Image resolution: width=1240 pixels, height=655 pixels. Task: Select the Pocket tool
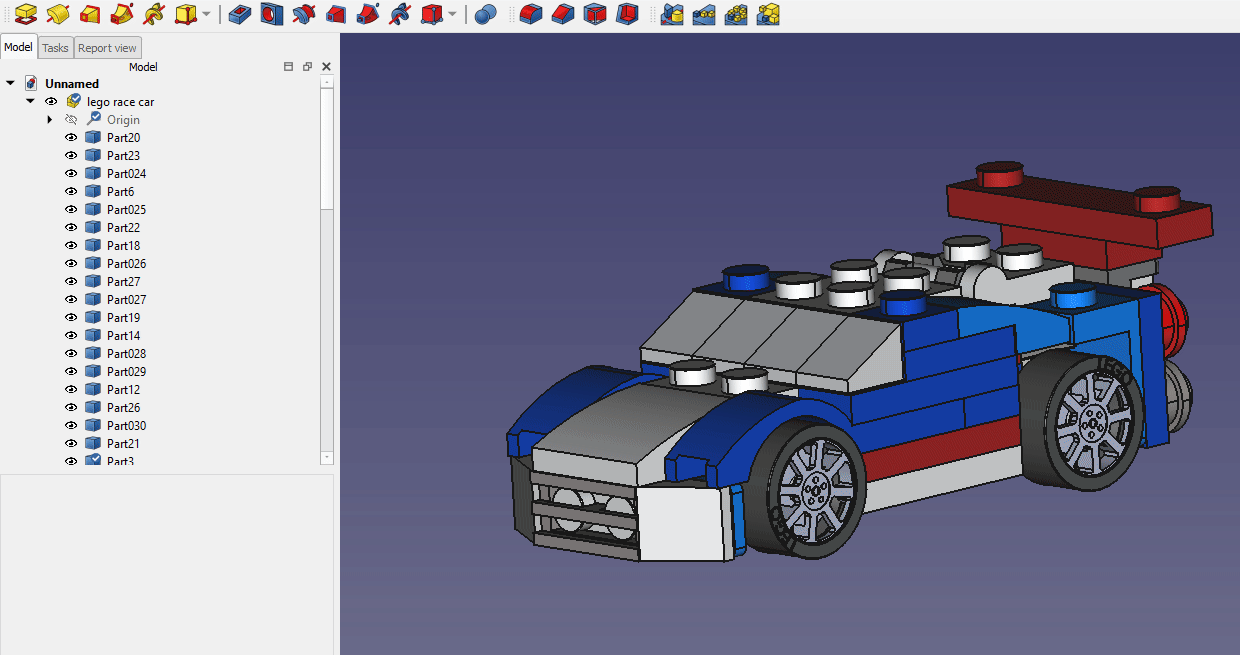[240, 14]
